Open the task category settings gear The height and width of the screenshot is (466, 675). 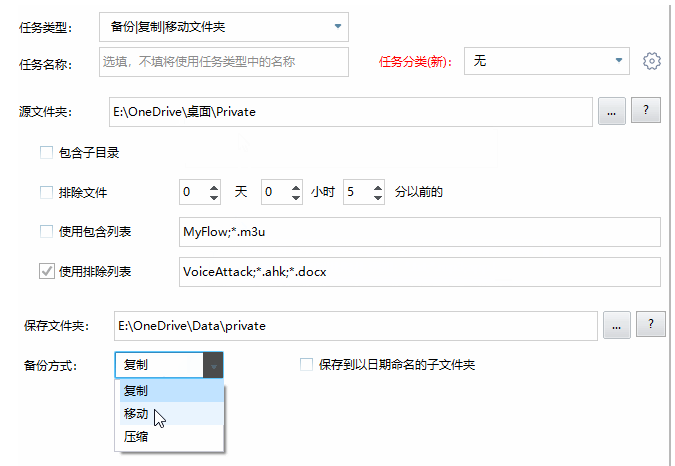(x=652, y=61)
